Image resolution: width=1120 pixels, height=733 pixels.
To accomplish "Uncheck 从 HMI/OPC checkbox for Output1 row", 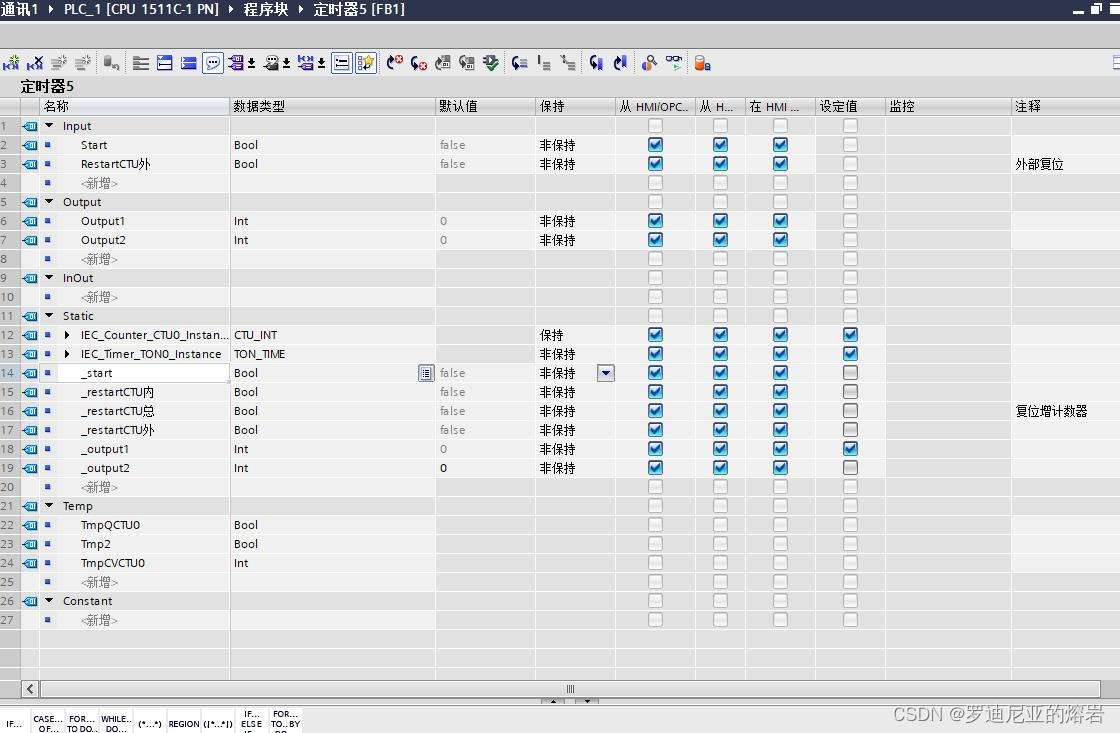I will [x=655, y=221].
